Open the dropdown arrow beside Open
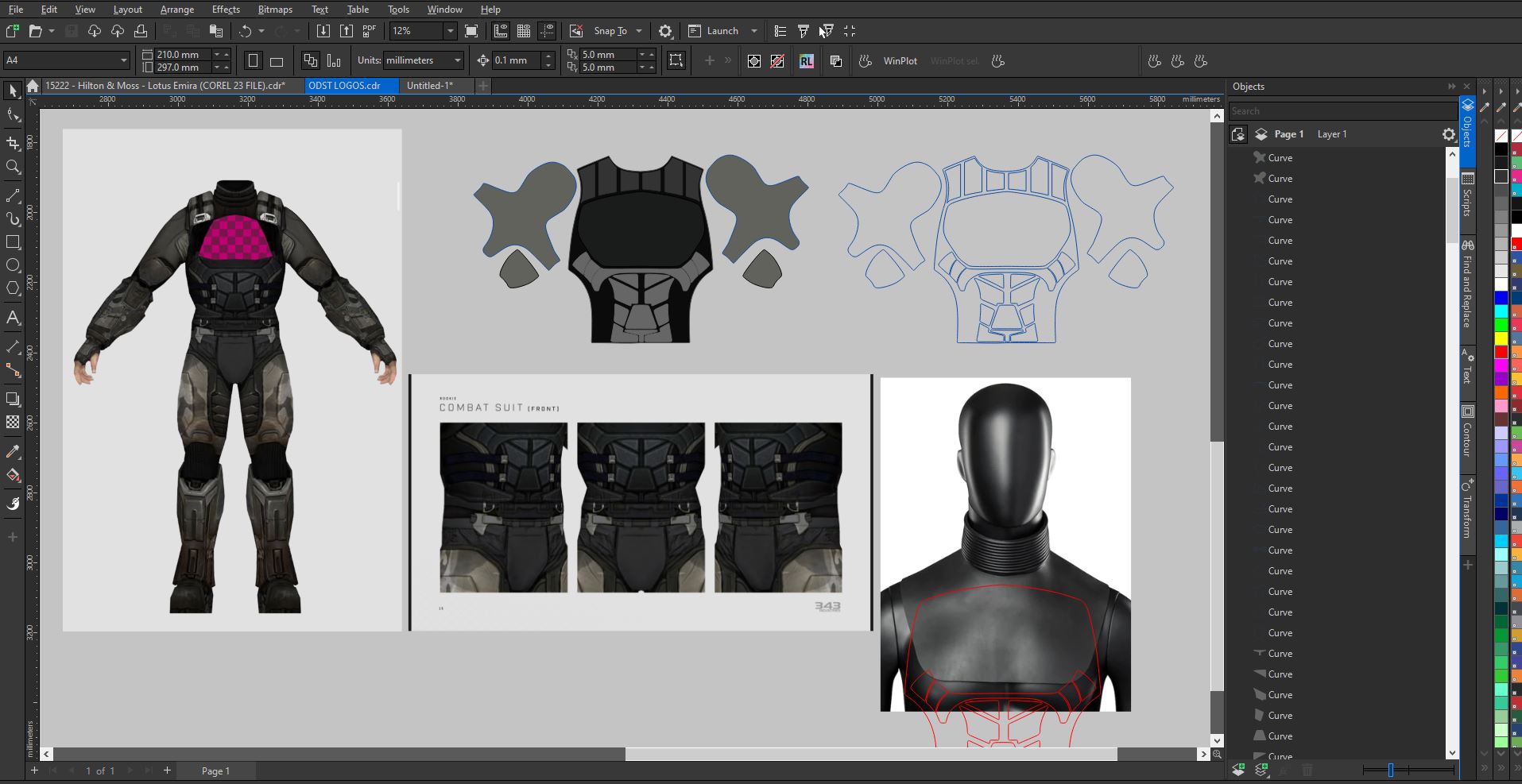This screenshot has height=784, width=1522. pos(52,31)
